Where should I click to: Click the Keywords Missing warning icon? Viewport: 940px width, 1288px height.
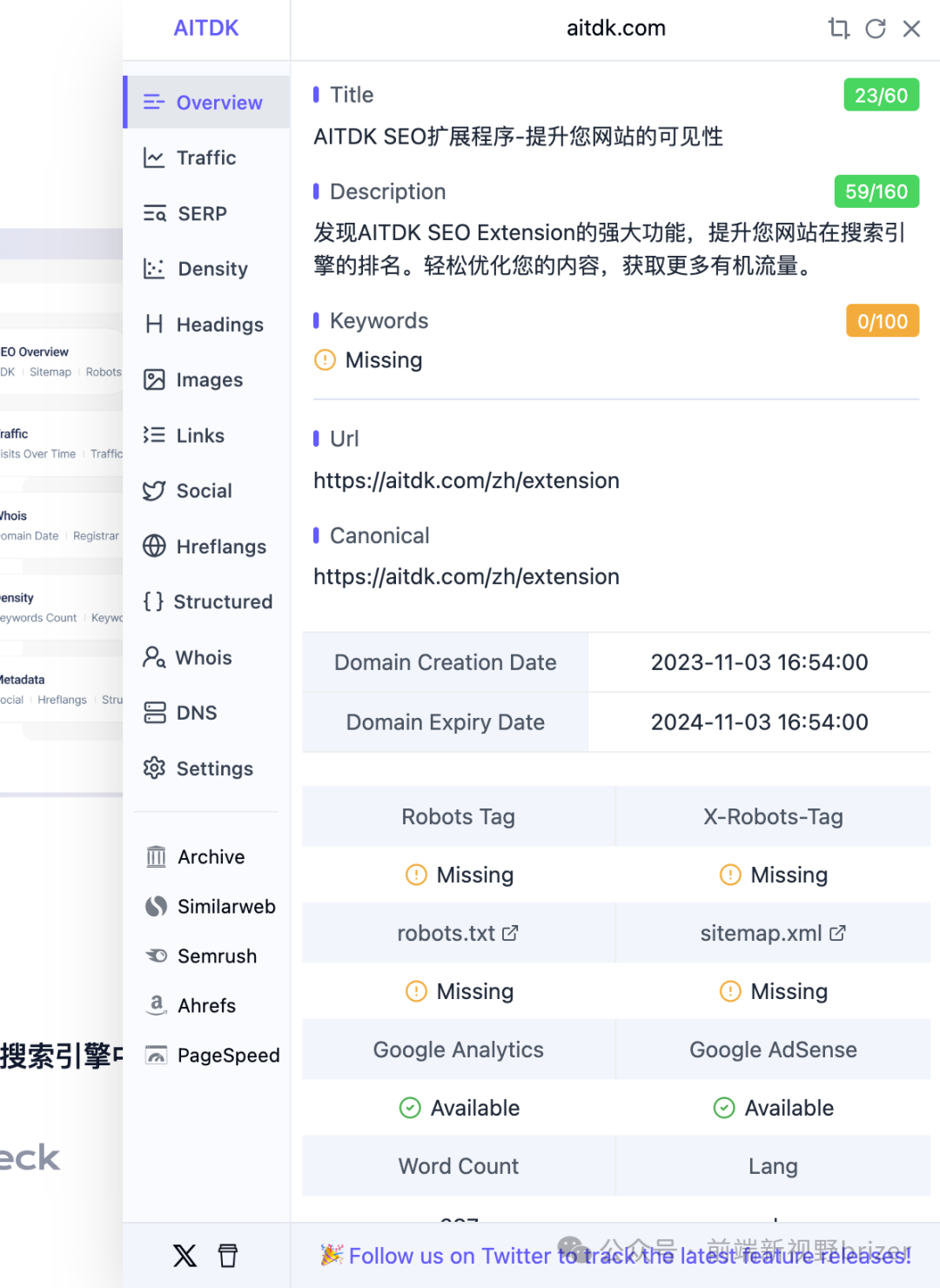pos(325,359)
